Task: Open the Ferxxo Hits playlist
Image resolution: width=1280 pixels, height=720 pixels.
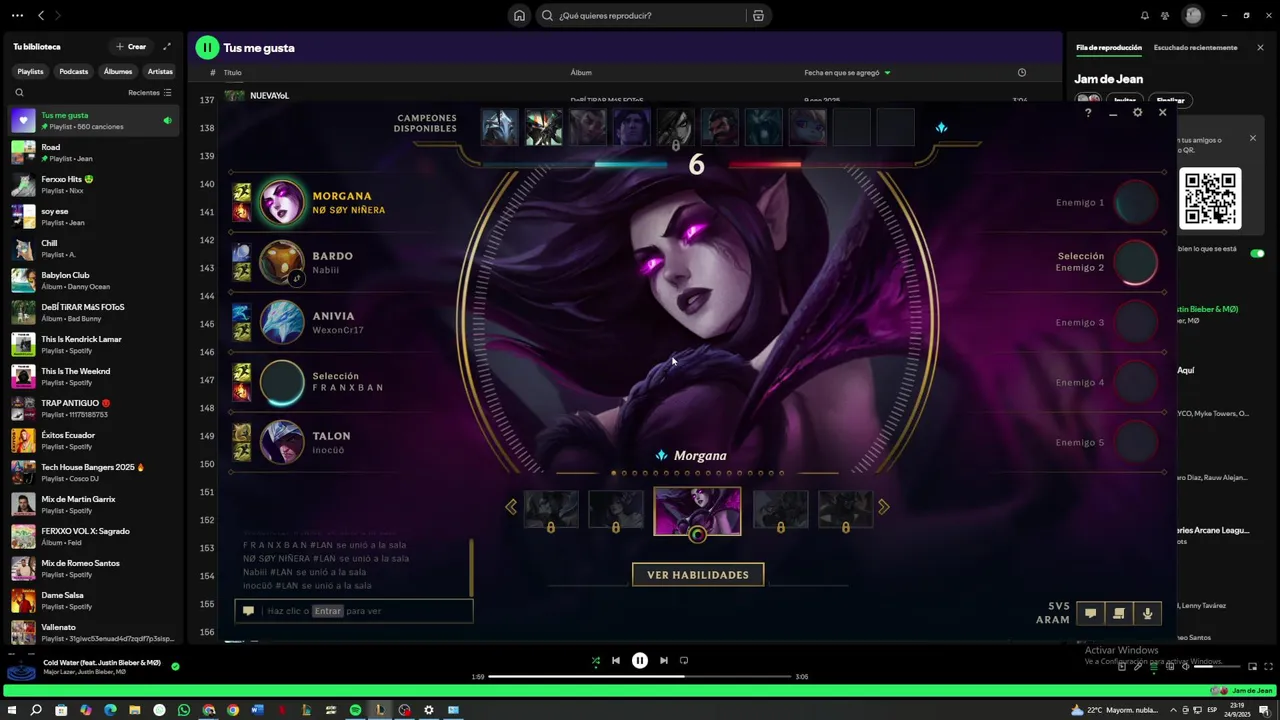Action: pos(93,185)
